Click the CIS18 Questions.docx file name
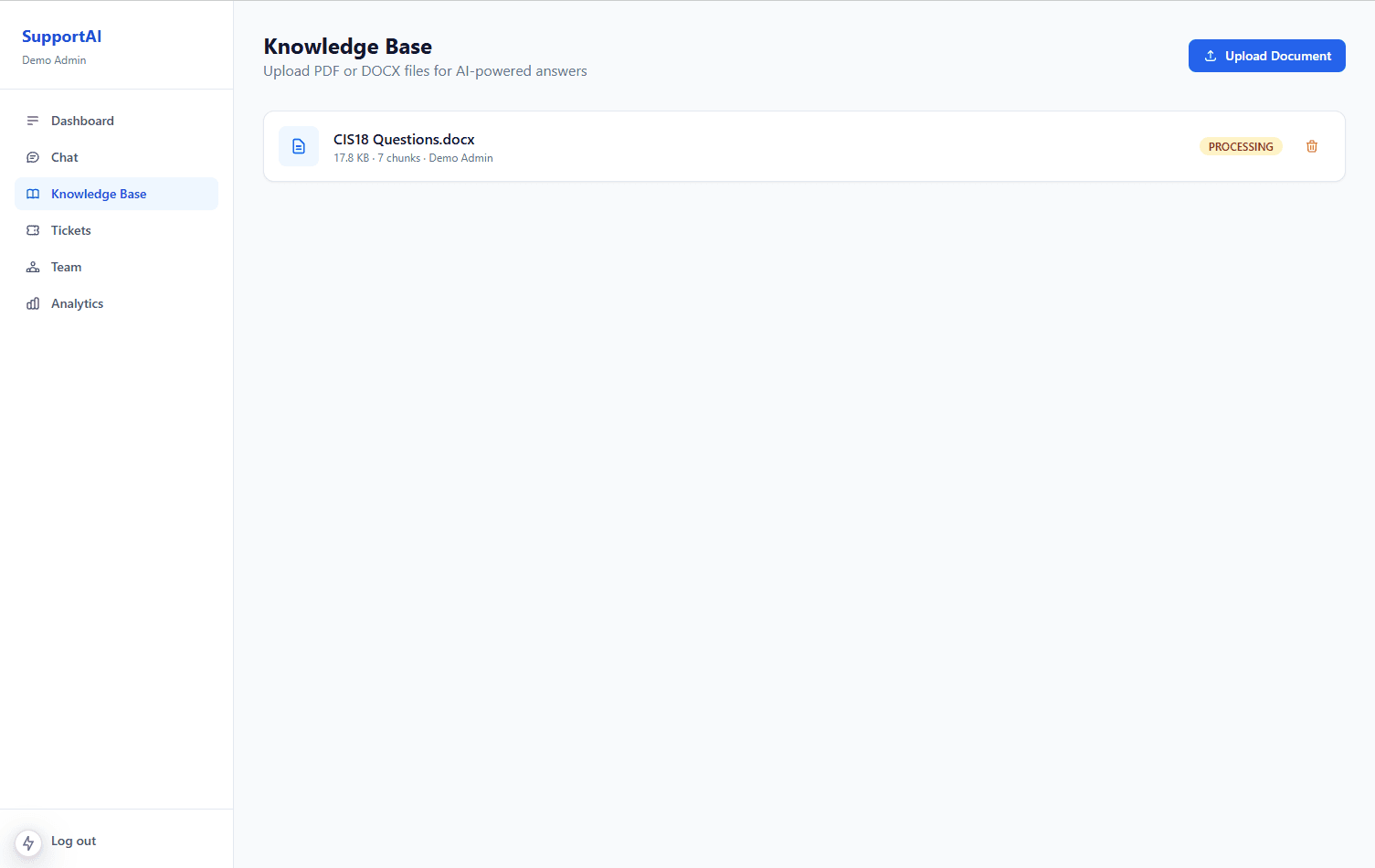1375x868 pixels. 404,139
